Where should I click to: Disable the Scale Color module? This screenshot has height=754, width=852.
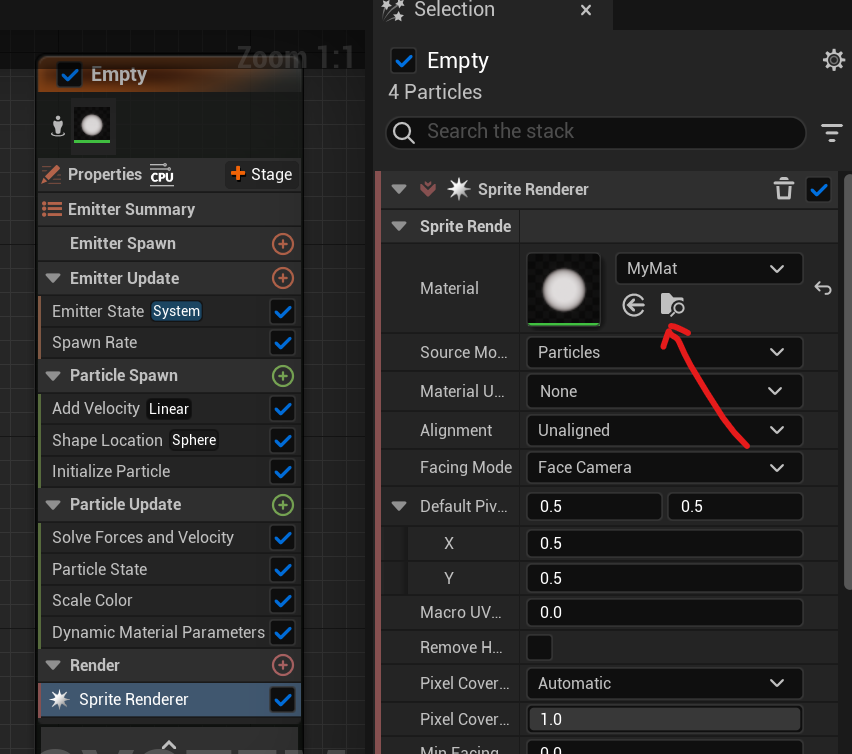tap(283, 601)
